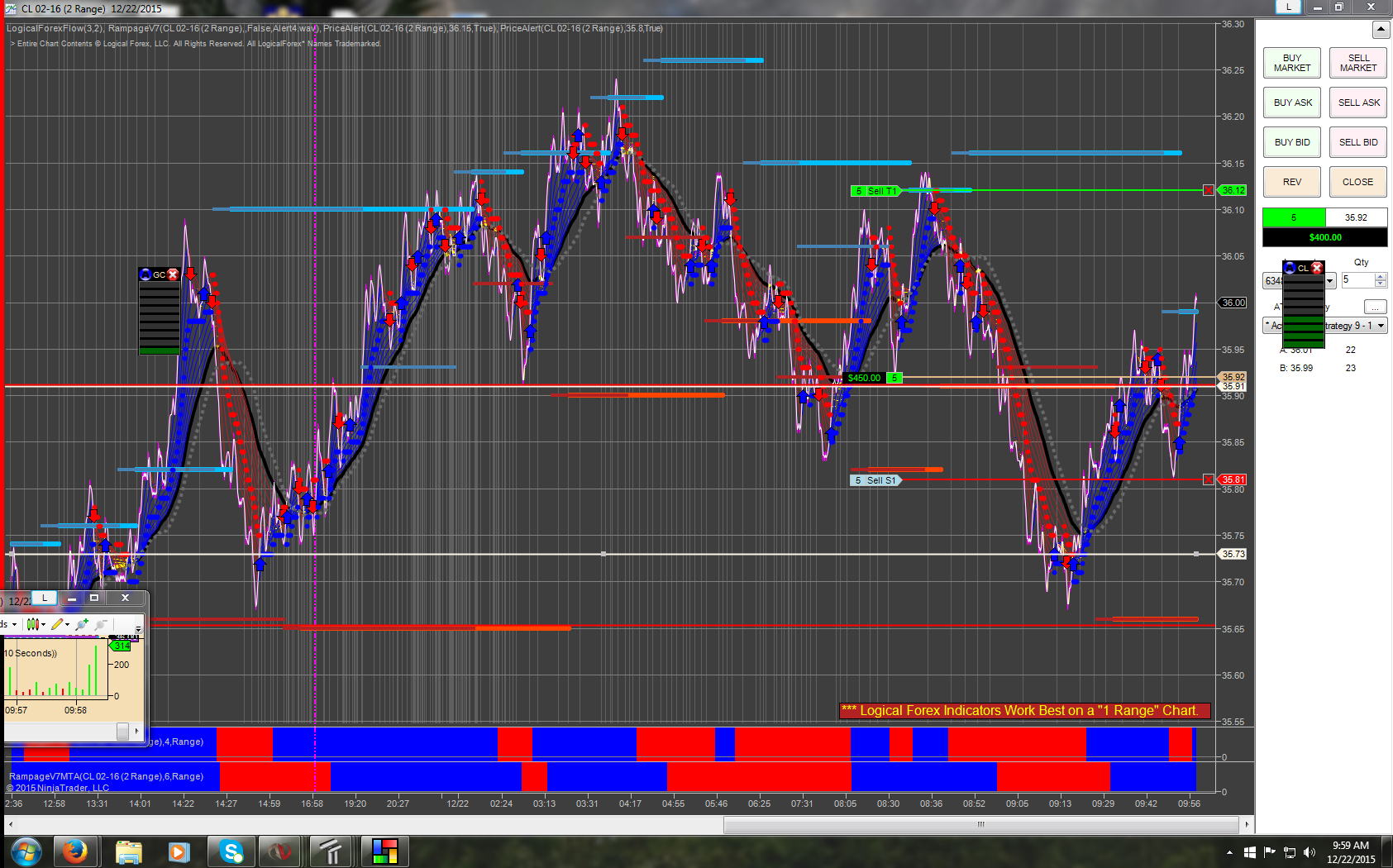The width and height of the screenshot is (1393, 868).
Task: Click the 36.00 current price marker
Action: [1233, 303]
